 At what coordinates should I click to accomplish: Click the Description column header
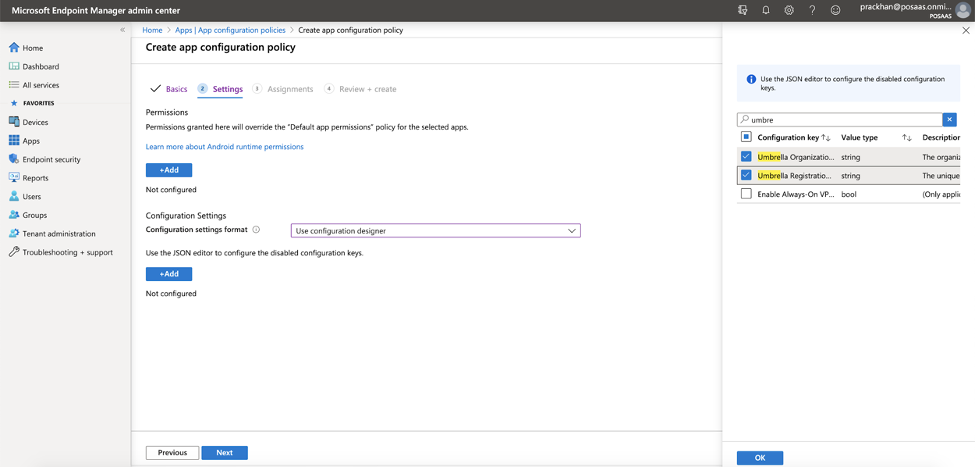[x=941, y=138]
